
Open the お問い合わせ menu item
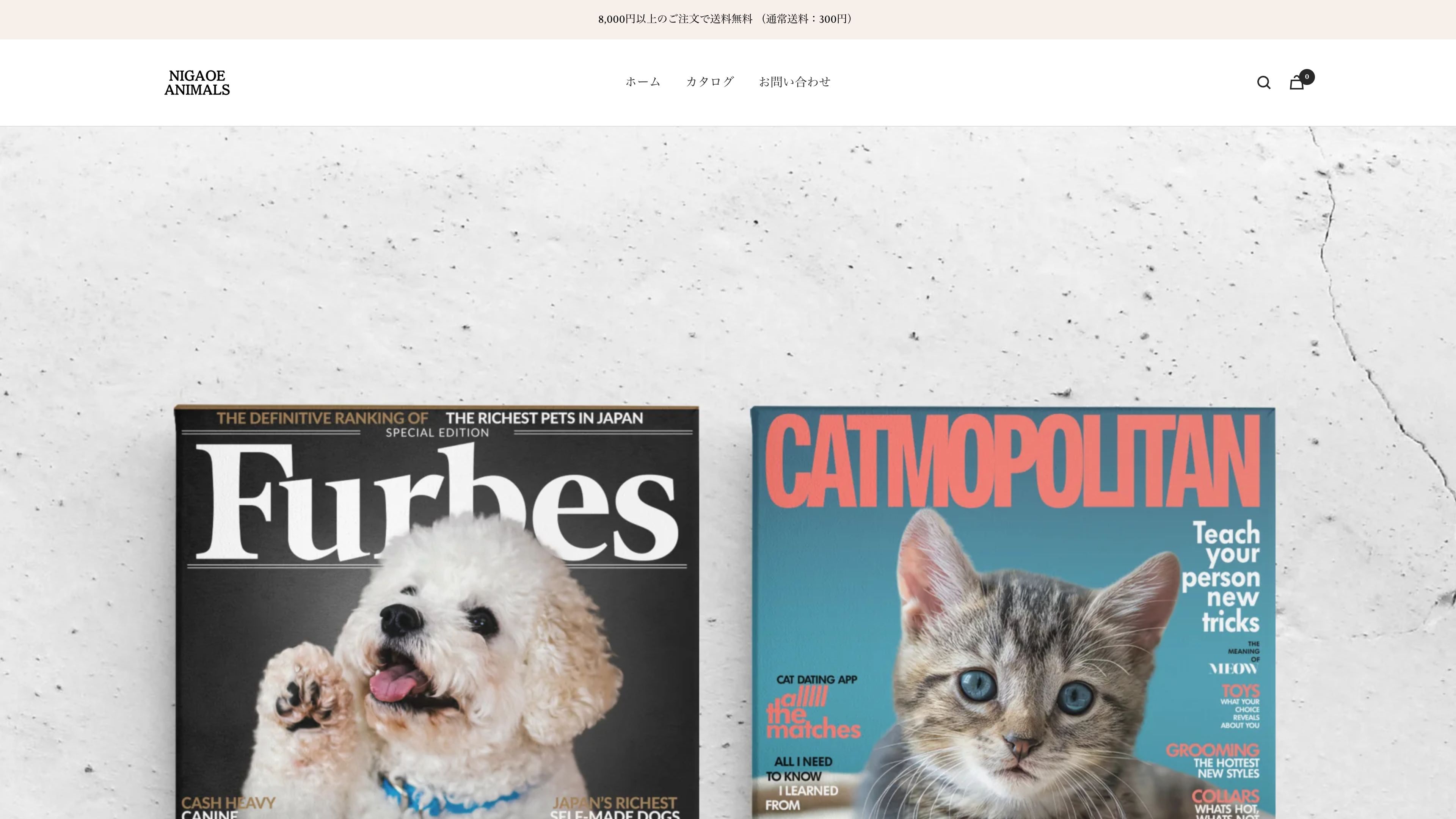[794, 82]
